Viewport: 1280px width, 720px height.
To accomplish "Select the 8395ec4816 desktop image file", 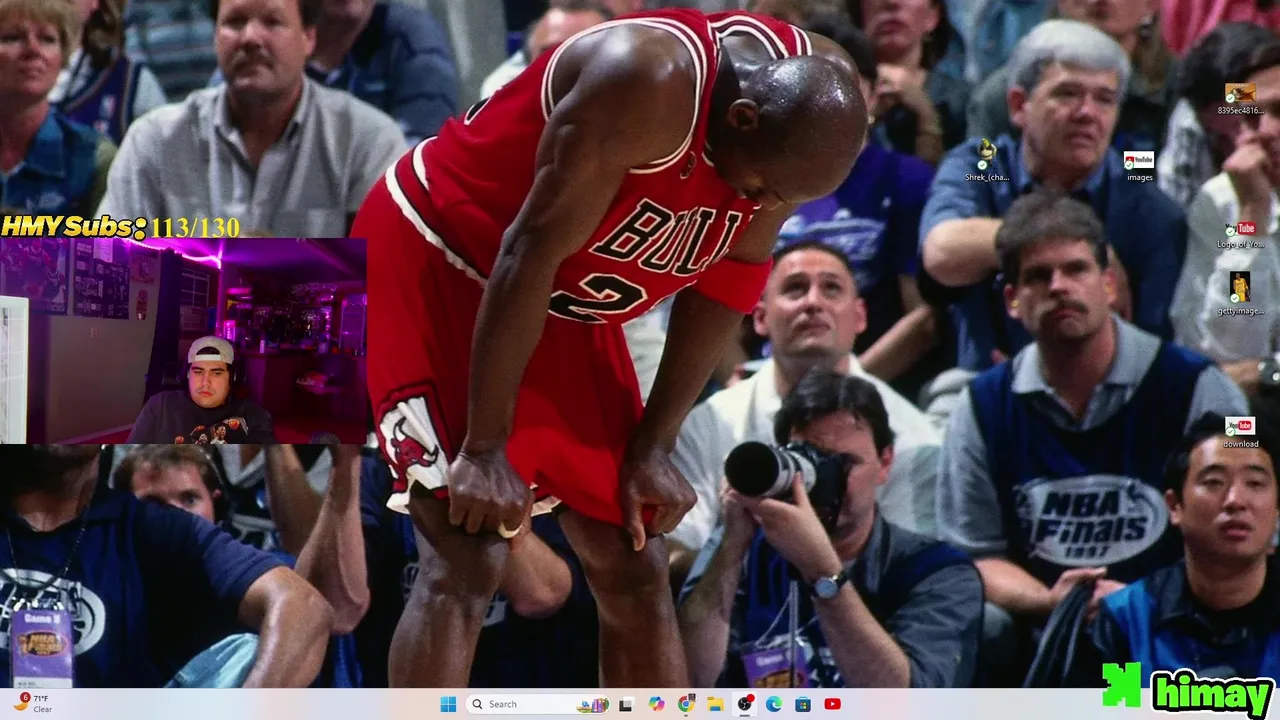I will pos(1240,99).
